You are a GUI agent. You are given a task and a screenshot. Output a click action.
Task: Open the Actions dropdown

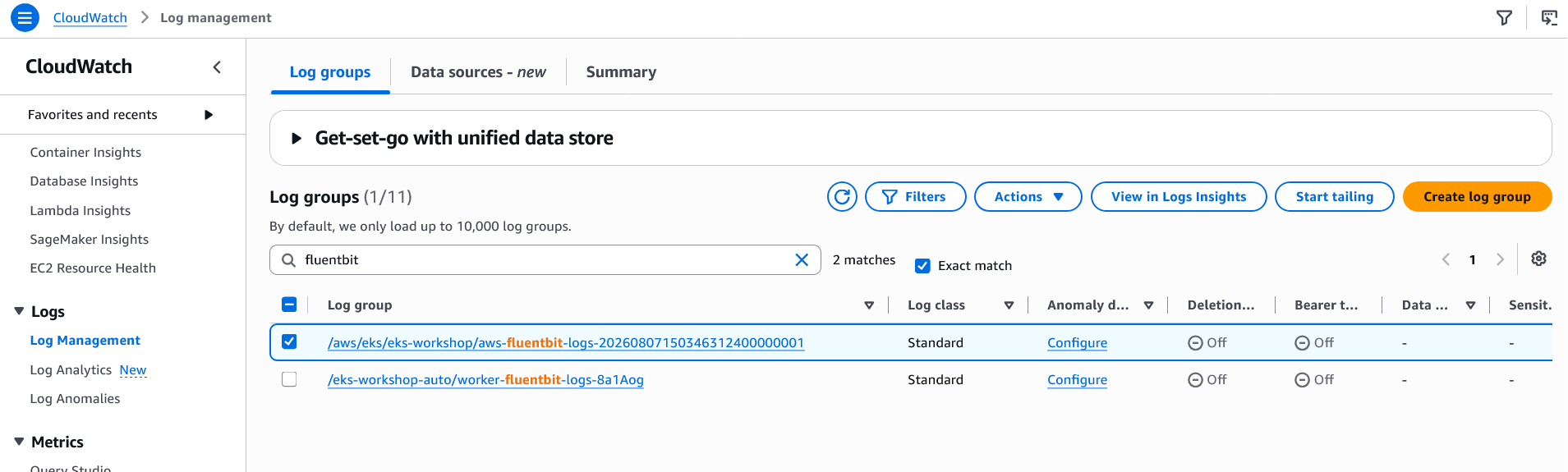1028,197
